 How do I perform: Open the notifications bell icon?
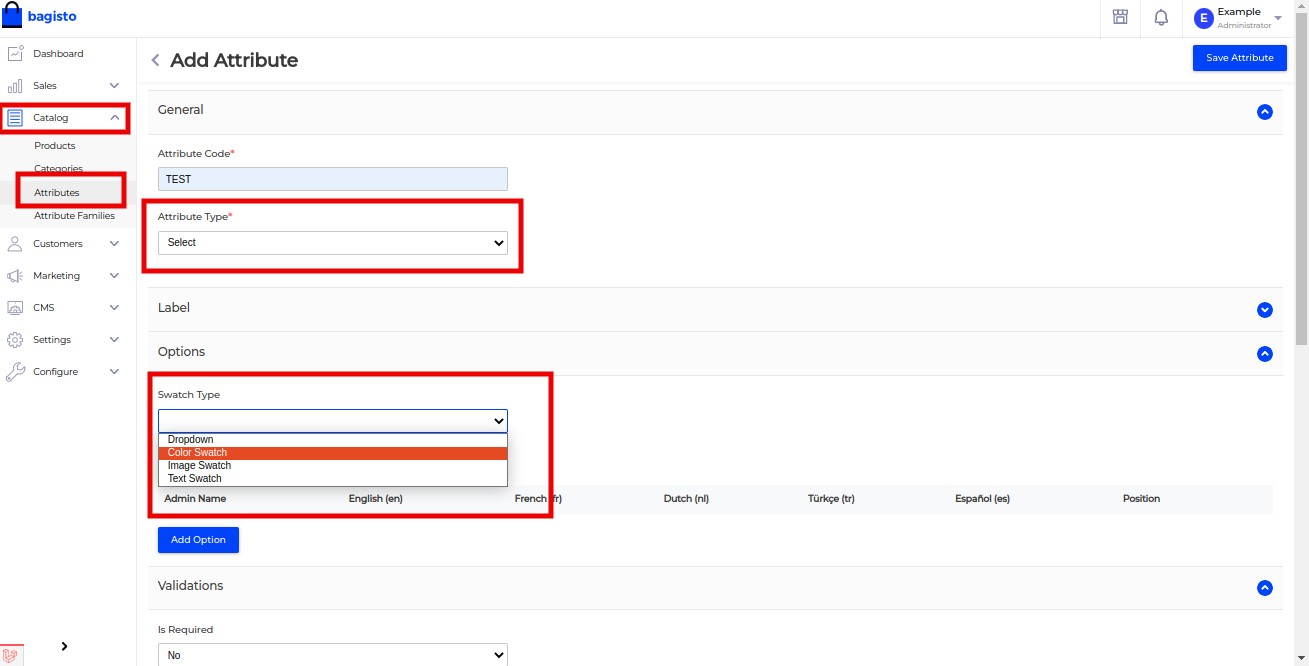tap(1161, 17)
